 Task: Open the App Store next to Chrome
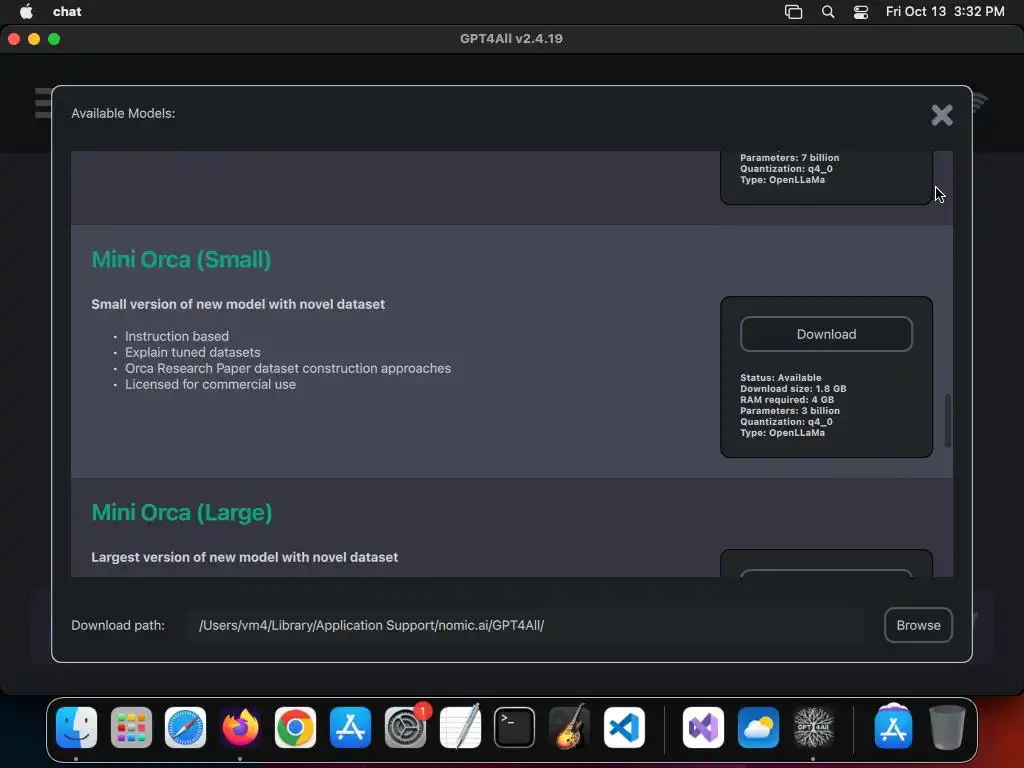(x=350, y=728)
